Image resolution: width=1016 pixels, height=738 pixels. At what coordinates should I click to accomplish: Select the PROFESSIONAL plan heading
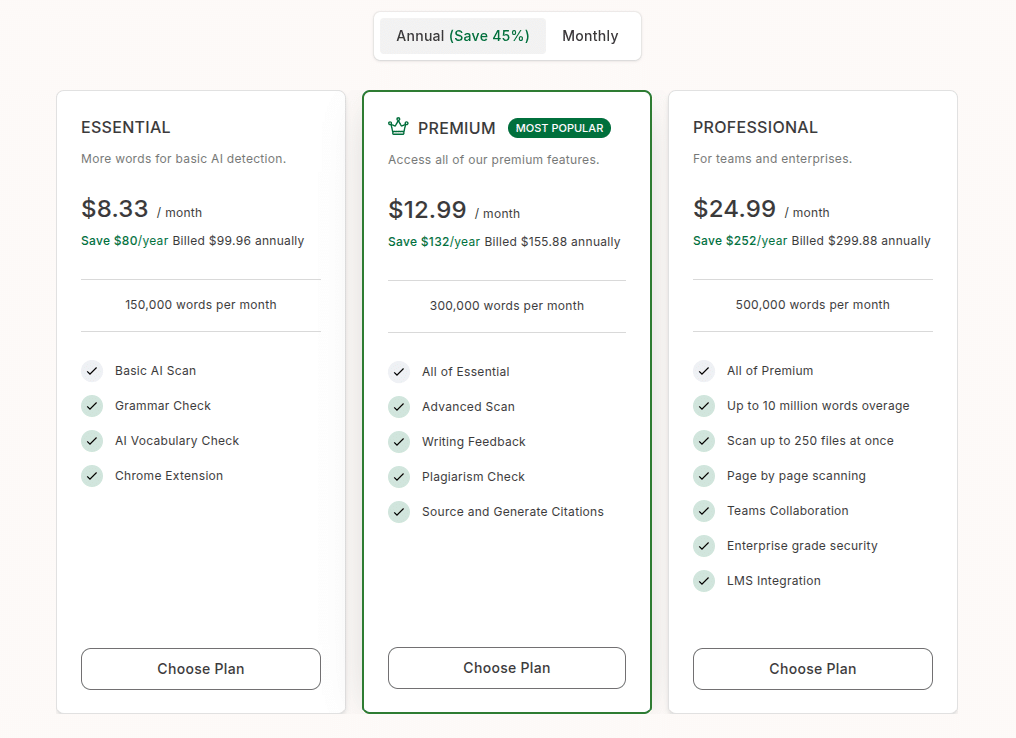(755, 127)
